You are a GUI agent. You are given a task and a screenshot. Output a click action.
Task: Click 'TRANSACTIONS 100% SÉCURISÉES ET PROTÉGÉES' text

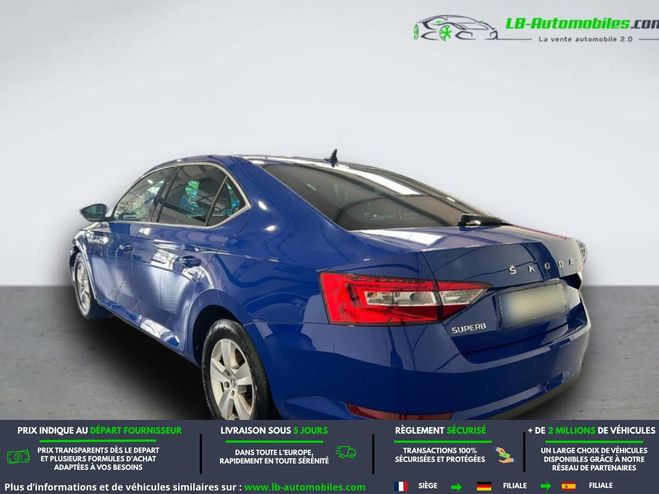[x=440, y=455]
